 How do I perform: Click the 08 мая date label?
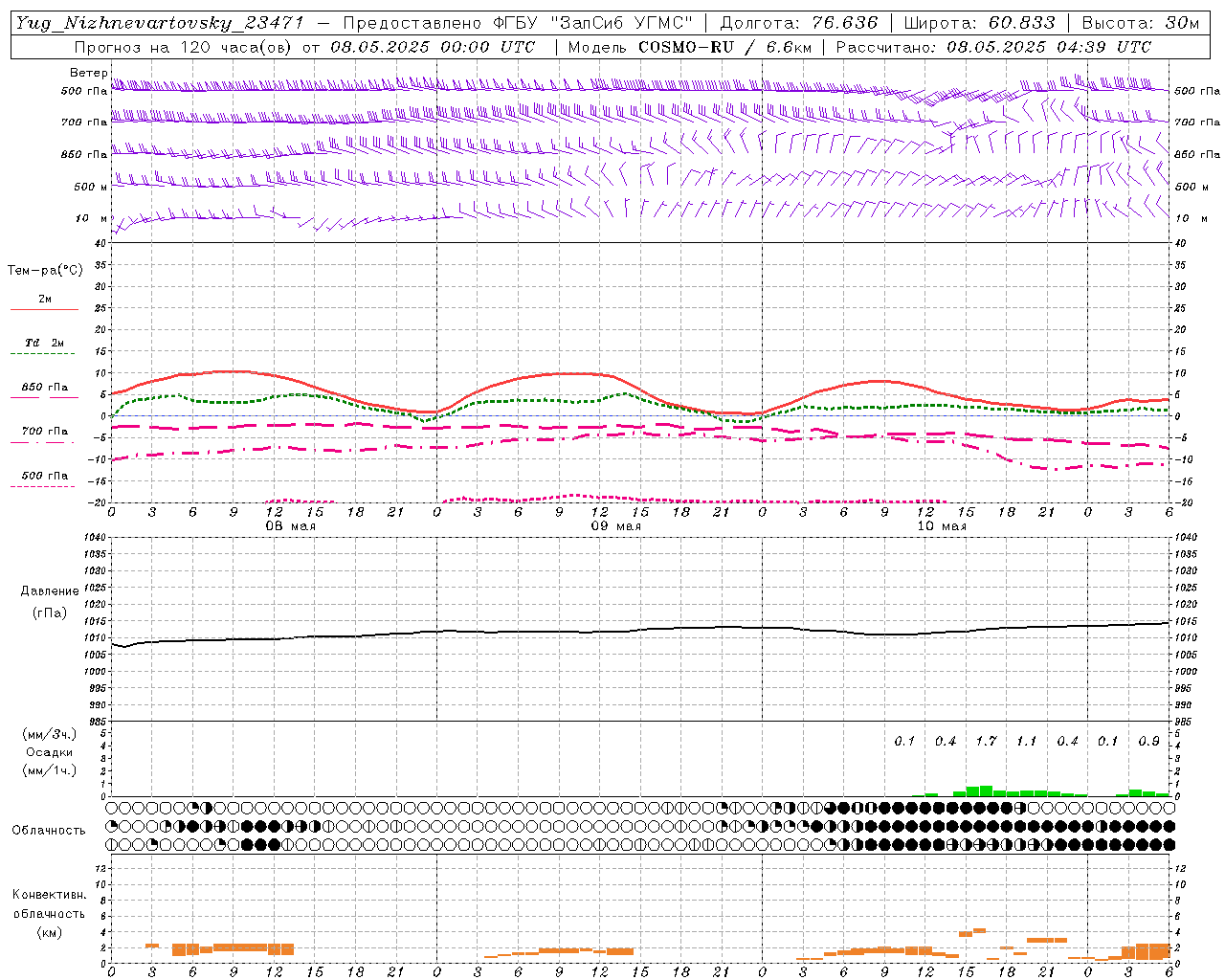(291, 526)
